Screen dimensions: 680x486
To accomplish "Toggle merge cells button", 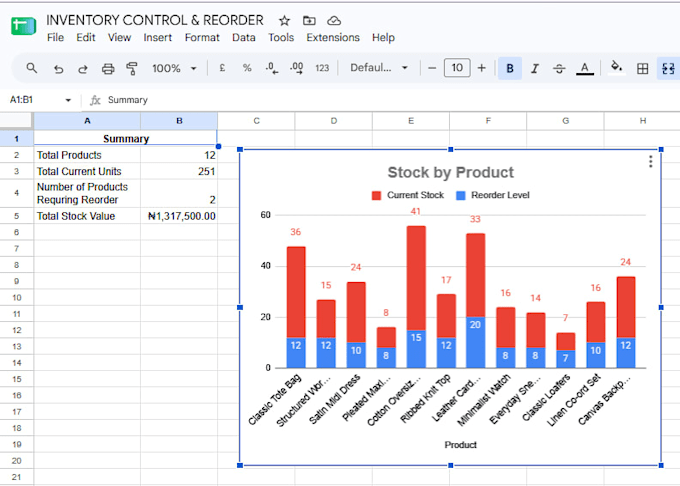I will [668, 68].
